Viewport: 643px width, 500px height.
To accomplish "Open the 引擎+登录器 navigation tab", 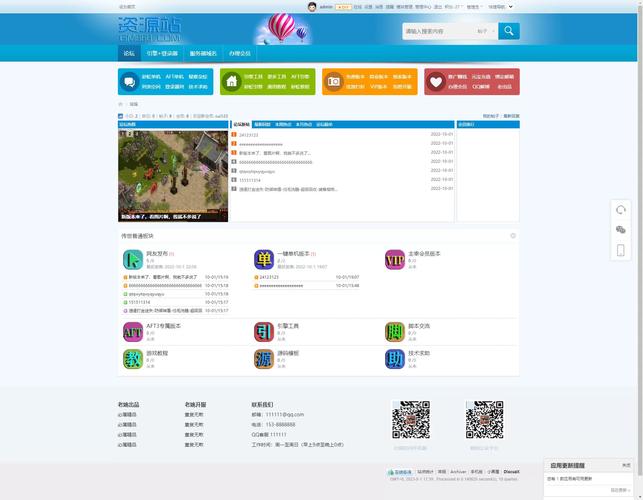I will (x=162, y=53).
